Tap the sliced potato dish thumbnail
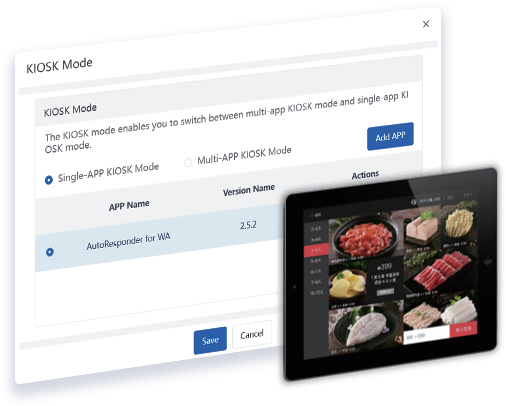 pos(347,286)
